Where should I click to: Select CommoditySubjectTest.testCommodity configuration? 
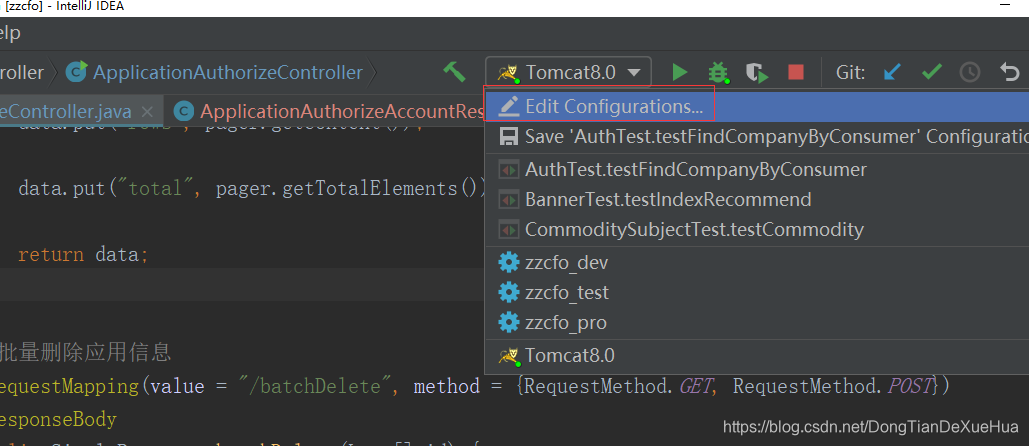coord(757,230)
